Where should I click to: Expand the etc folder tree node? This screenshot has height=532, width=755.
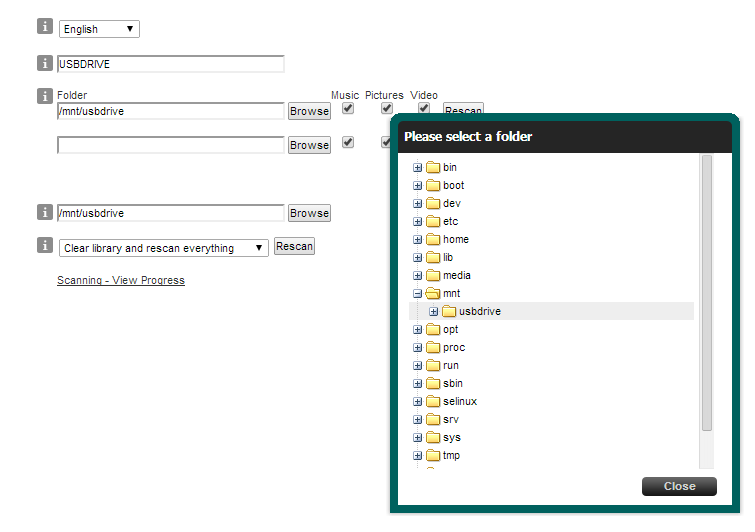tap(418, 222)
